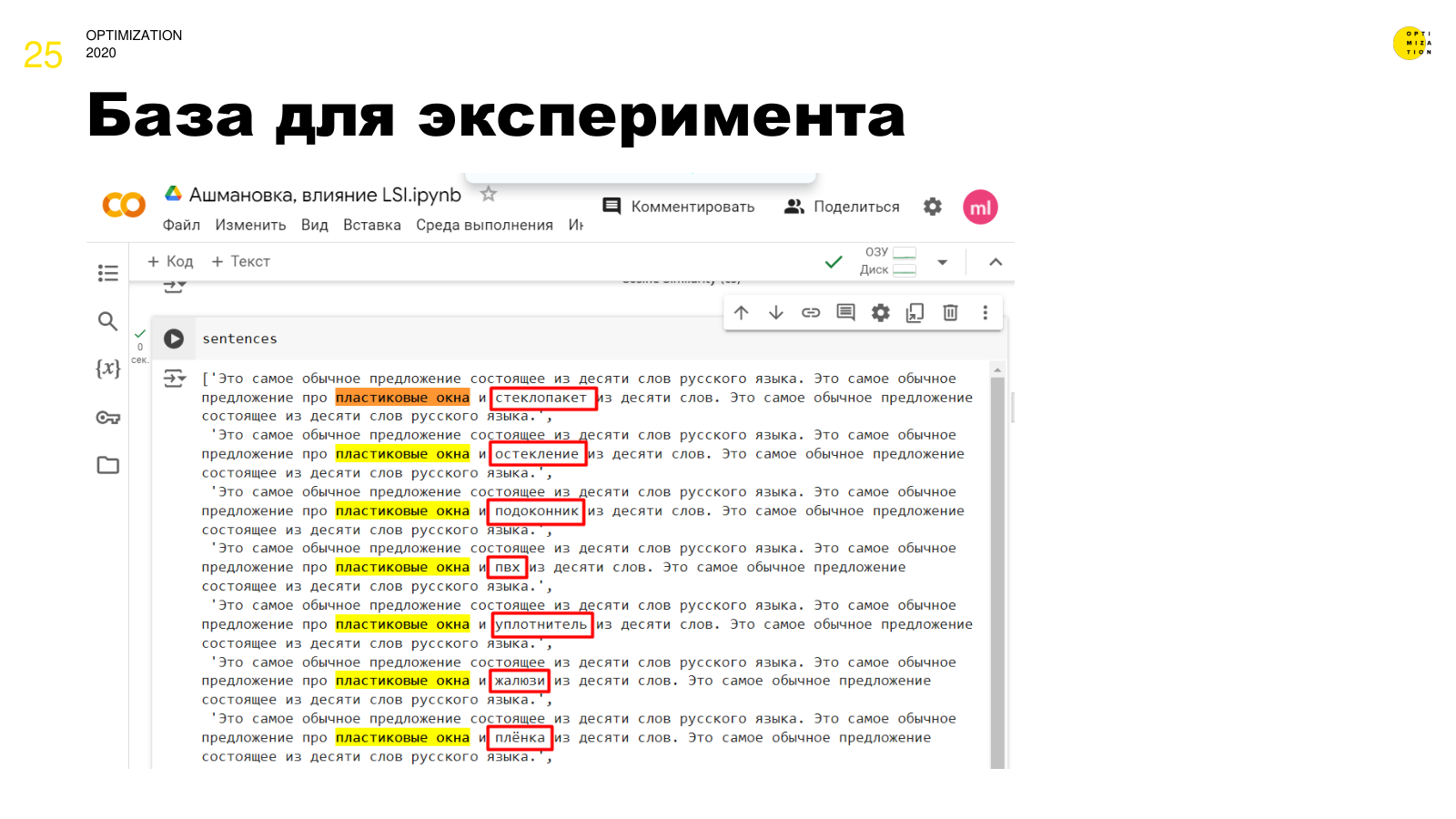
Task: Click the output options icon beside sentences output
Action: click(x=175, y=379)
